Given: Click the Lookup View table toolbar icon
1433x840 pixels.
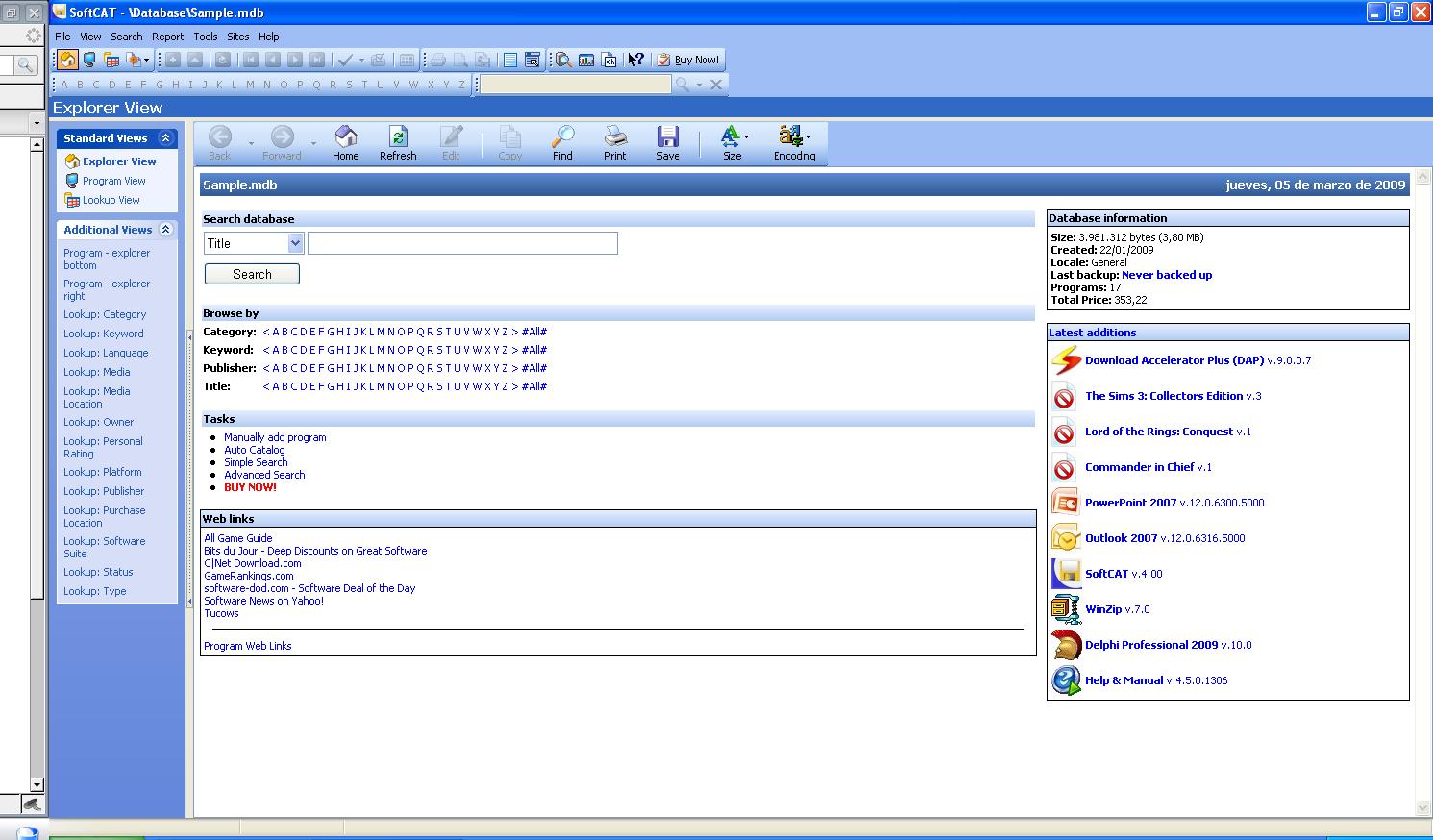Looking at the screenshot, I should pos(111,60).
